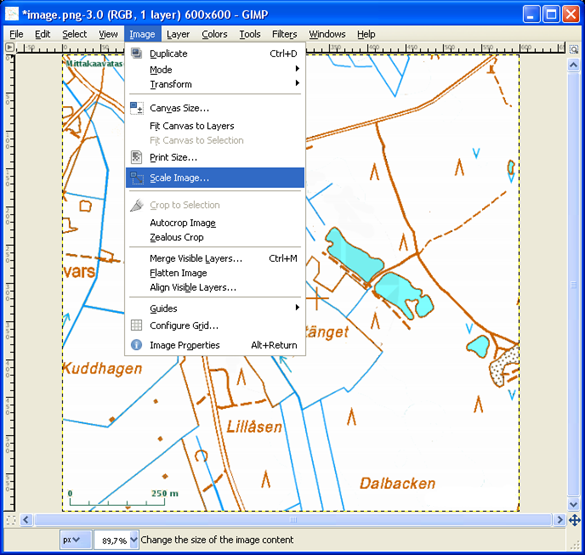The height and width of the screenshot is (555, 585).
Task: Choose Image Properties entry
Action: [x=215, y=345]
